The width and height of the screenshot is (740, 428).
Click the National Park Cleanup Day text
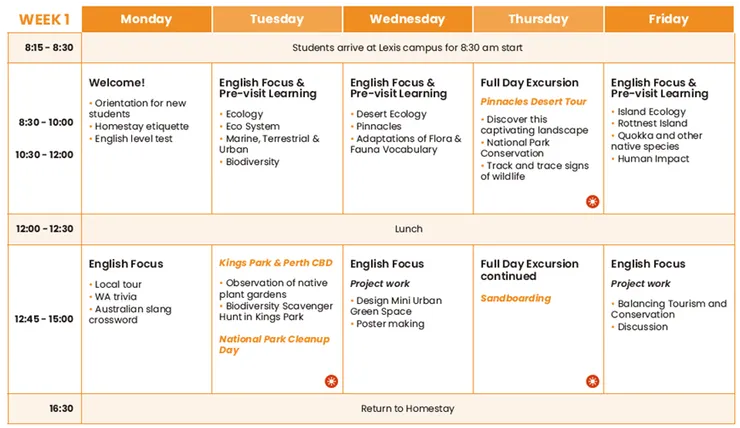pyautogui.click(x=274, y=344)
